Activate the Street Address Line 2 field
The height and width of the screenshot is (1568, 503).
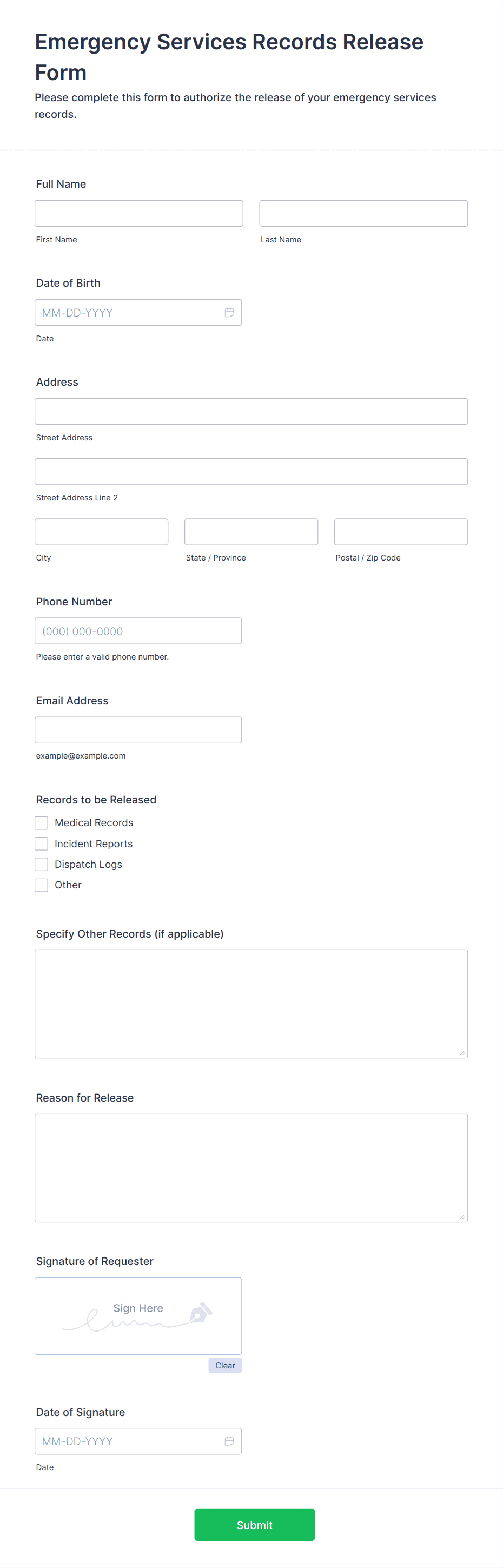coord(251,472)
